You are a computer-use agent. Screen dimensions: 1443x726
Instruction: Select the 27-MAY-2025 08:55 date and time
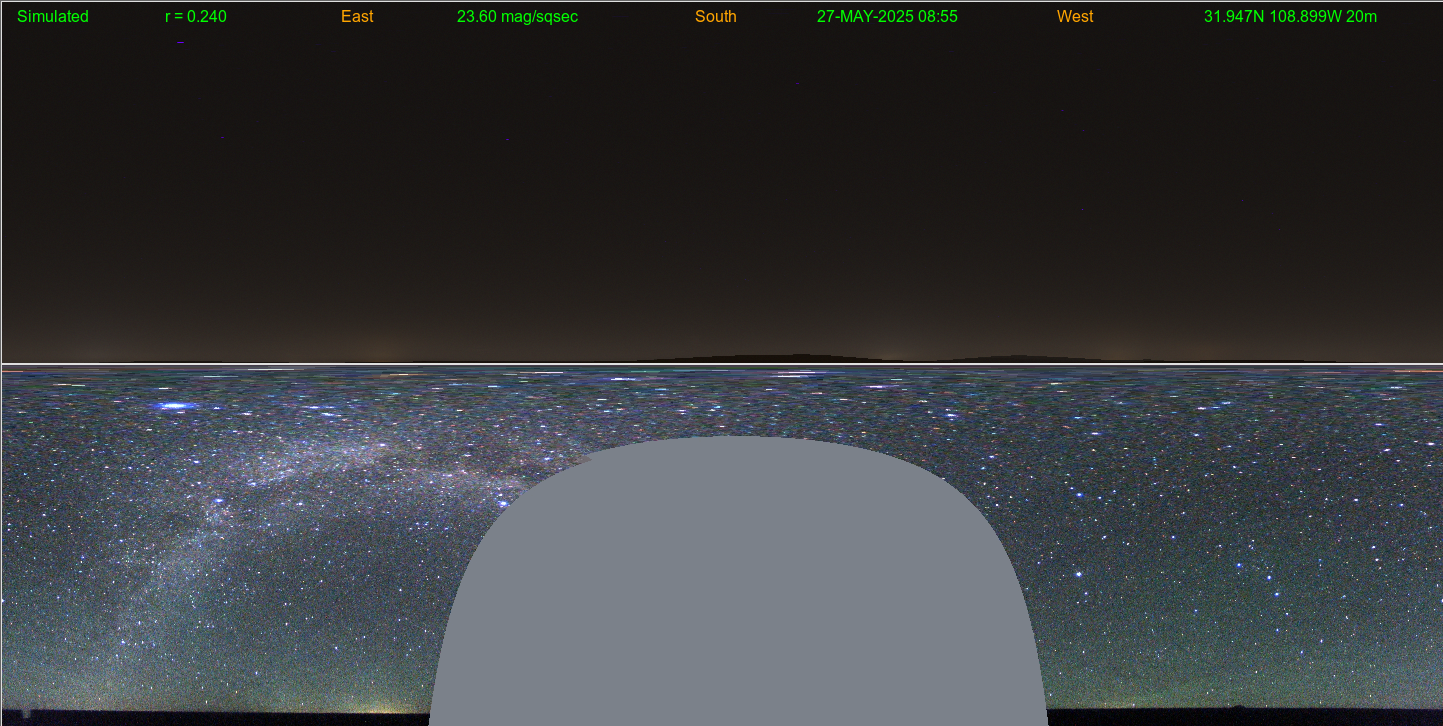[x=887, y=17]
